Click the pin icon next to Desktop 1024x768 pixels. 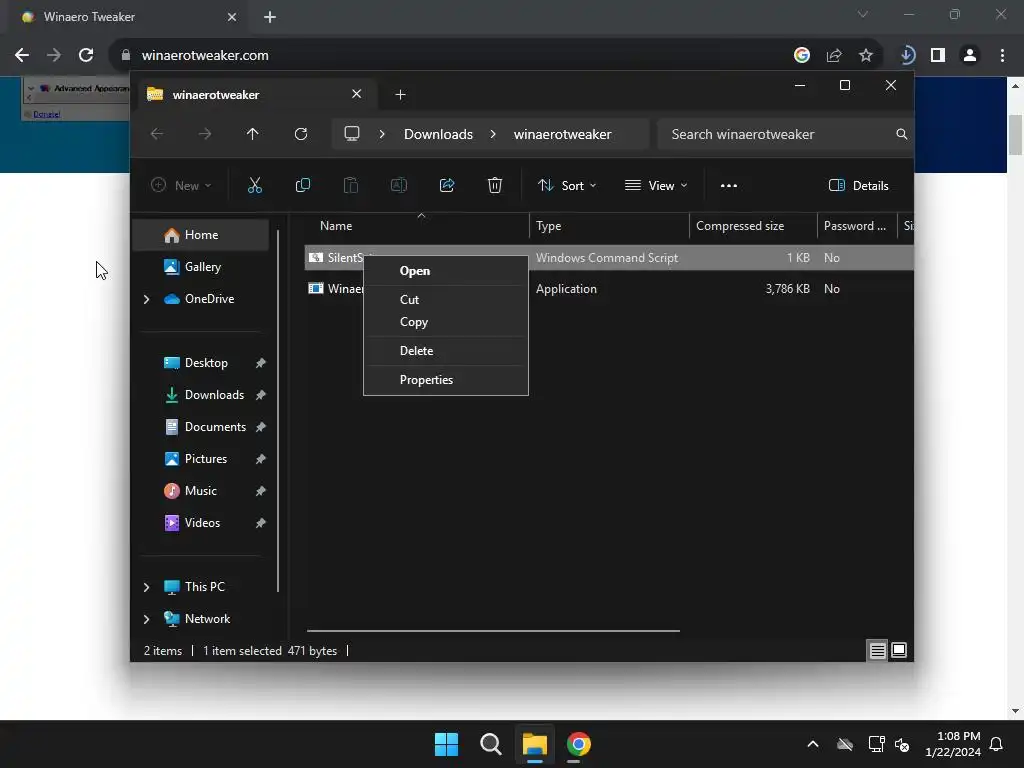pyautogui.click(x=261, y=363)
